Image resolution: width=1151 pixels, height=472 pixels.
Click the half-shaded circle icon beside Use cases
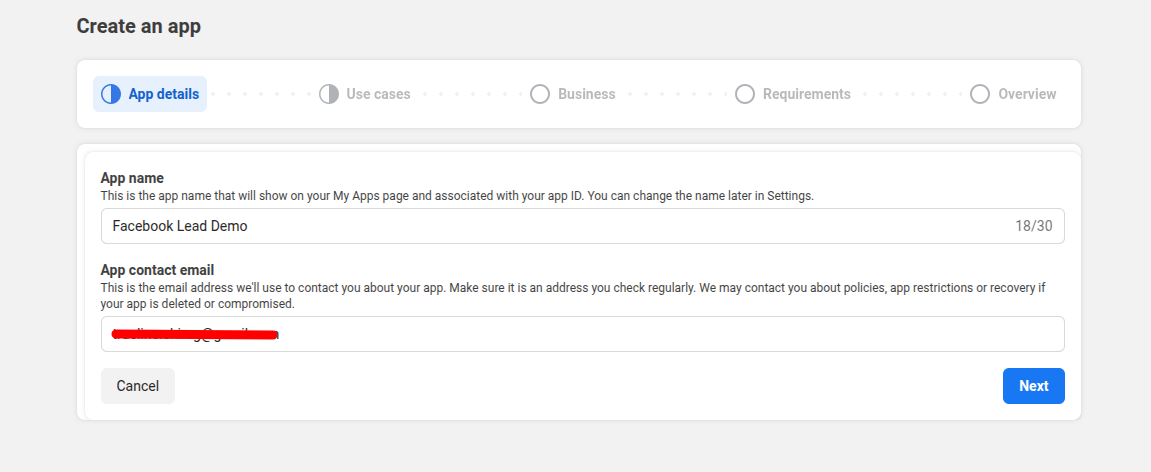(x=329, y=94)
